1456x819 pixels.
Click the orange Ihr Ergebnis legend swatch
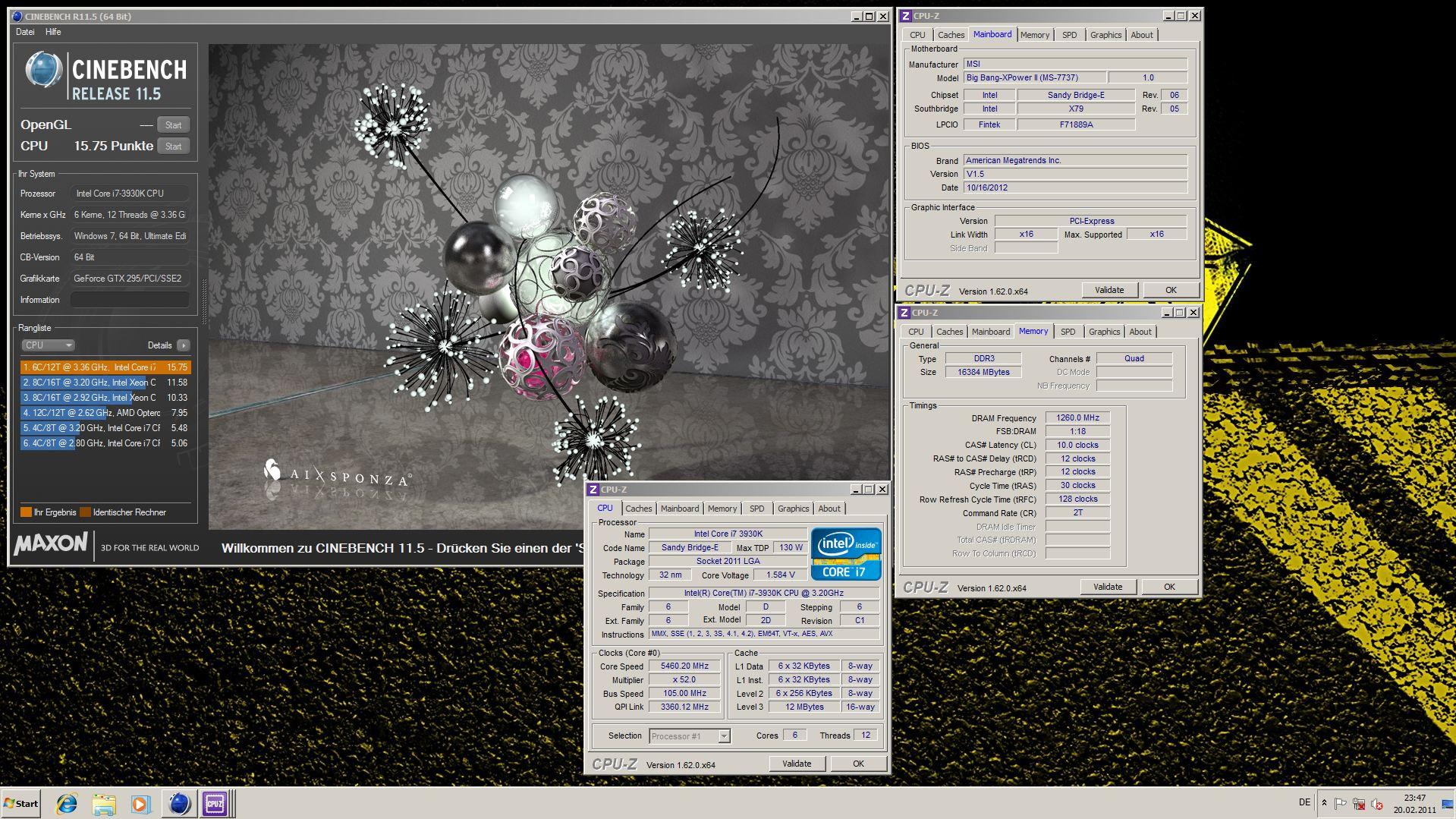[x=26, y=512]
